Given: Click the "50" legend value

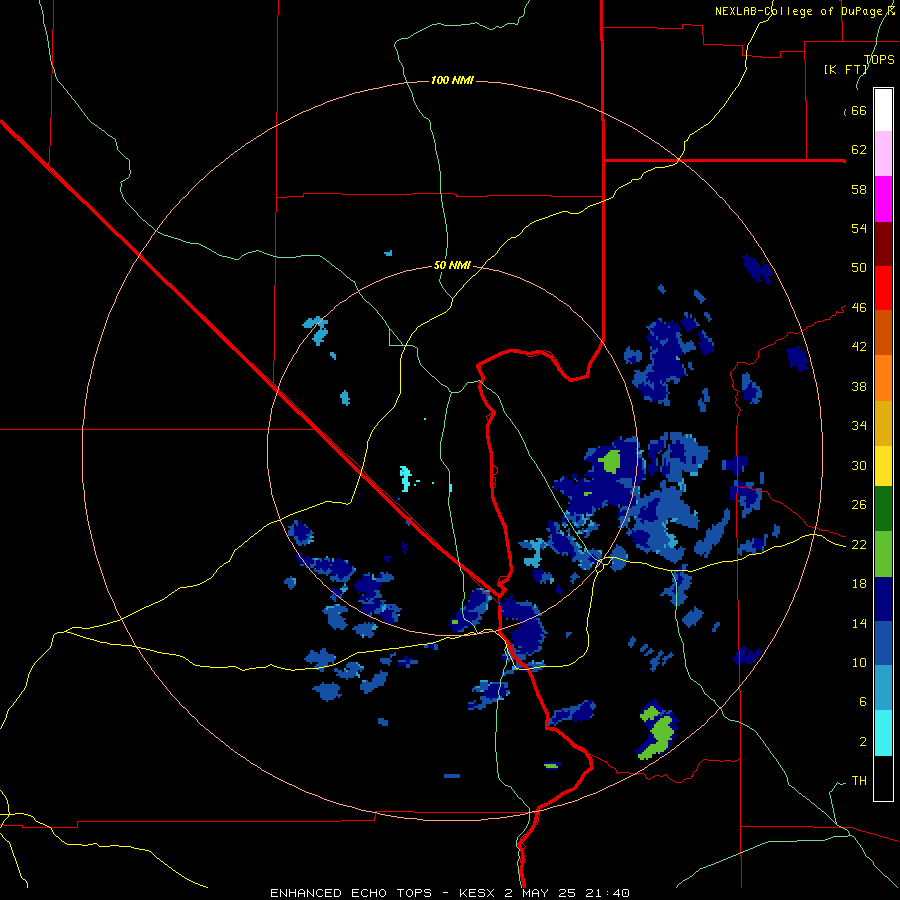Looking at the screenshot, I should [859, 267].
